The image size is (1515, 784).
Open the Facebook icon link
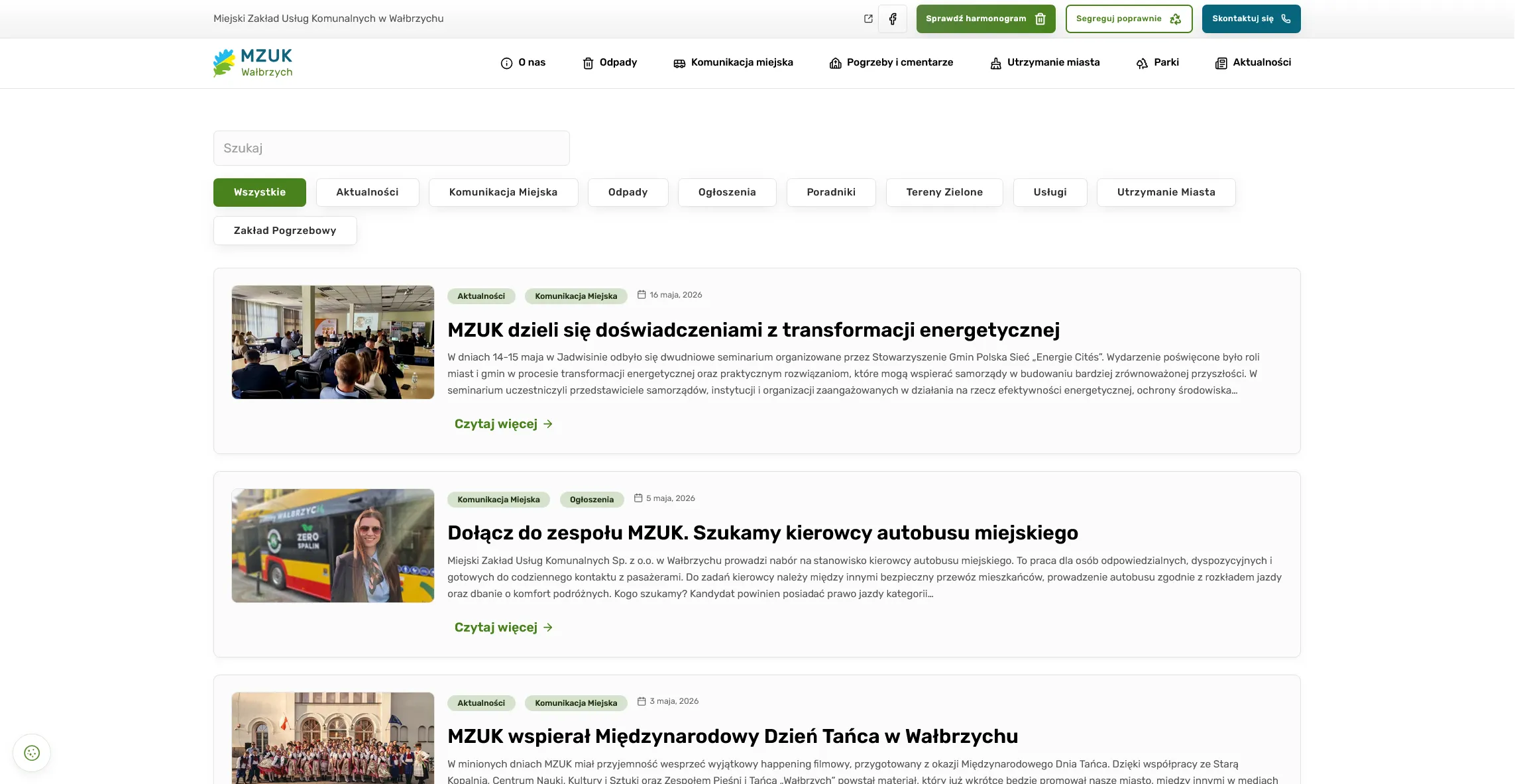892,19
